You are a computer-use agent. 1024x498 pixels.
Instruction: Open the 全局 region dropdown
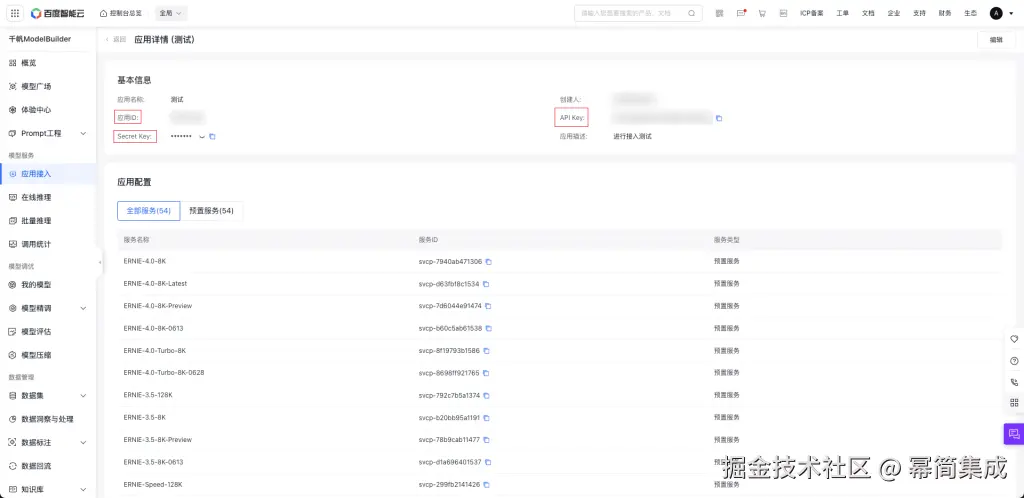coord(171,13)
